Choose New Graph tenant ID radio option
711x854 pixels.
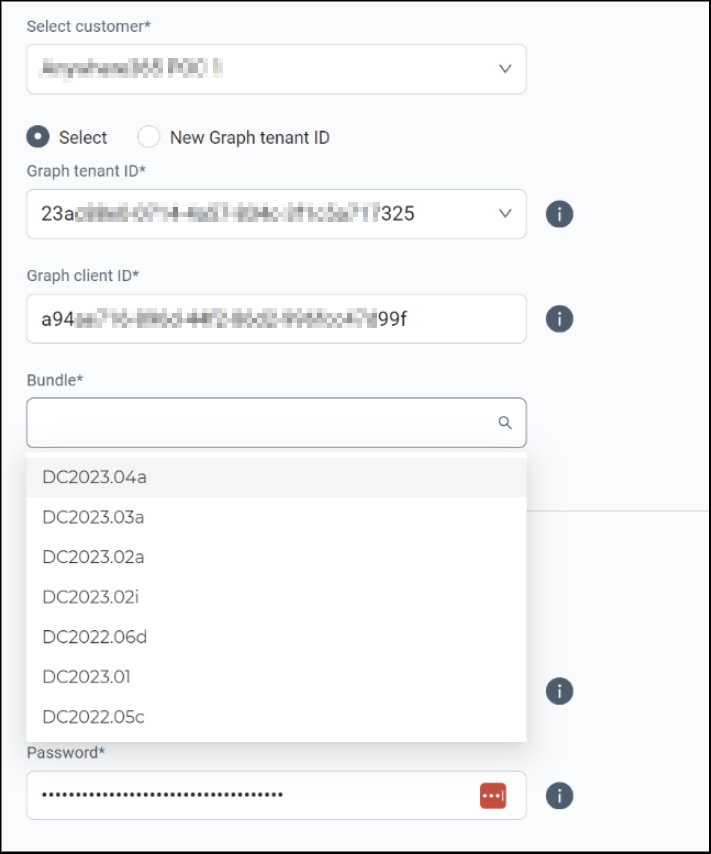coord(149,137)
